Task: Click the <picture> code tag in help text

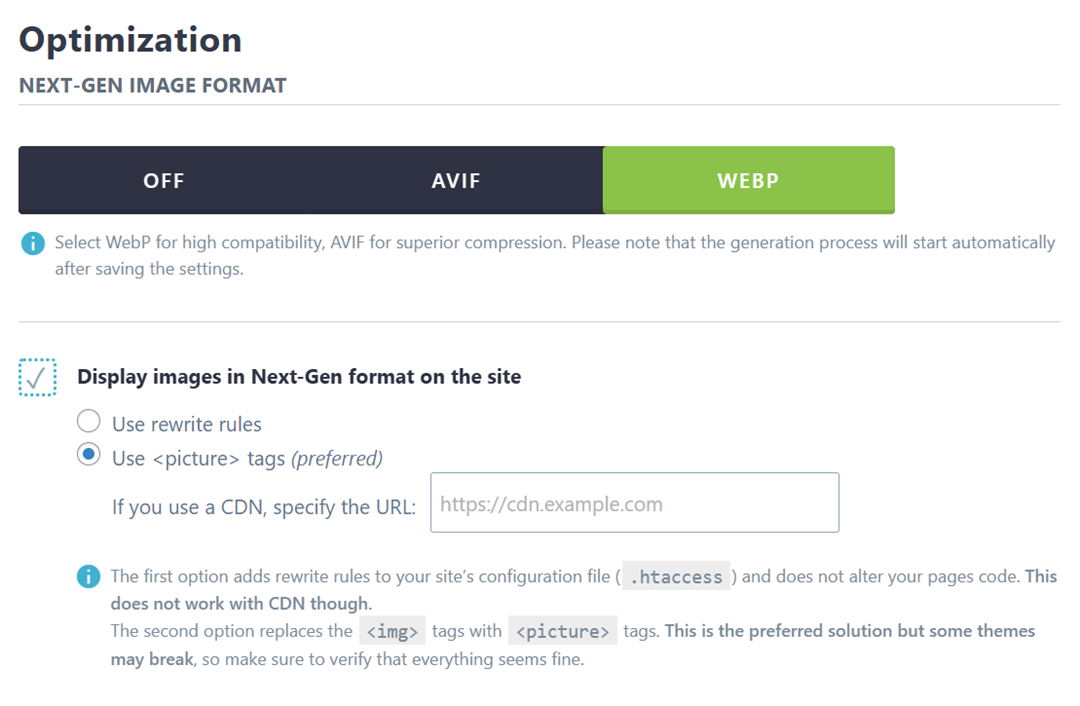Action: (563, 631)
